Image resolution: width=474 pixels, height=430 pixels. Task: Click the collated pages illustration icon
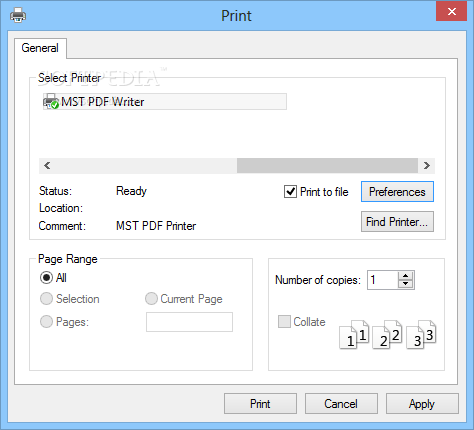tap(387, 334)
